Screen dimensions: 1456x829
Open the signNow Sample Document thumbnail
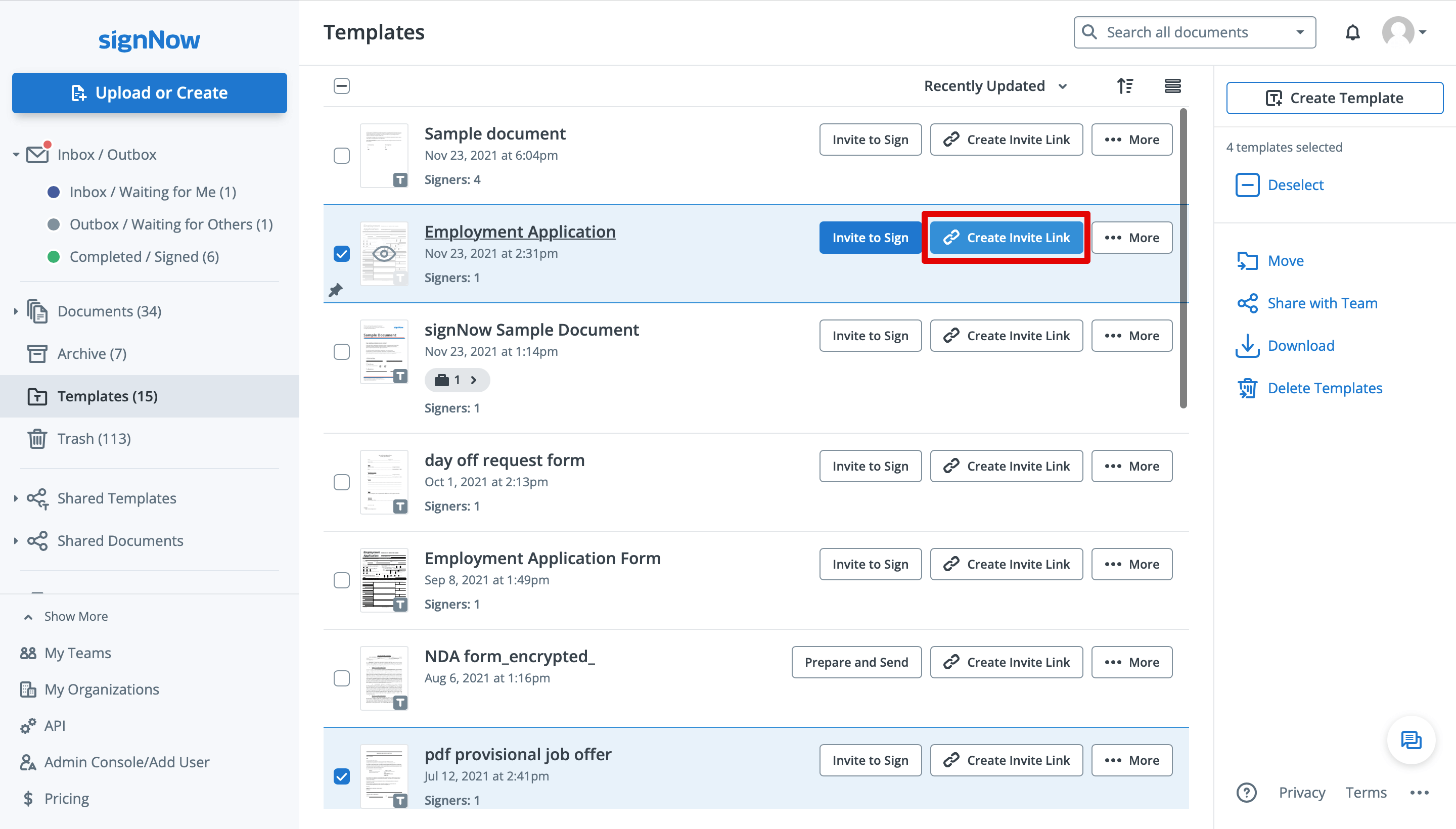[x=384, y=352]
